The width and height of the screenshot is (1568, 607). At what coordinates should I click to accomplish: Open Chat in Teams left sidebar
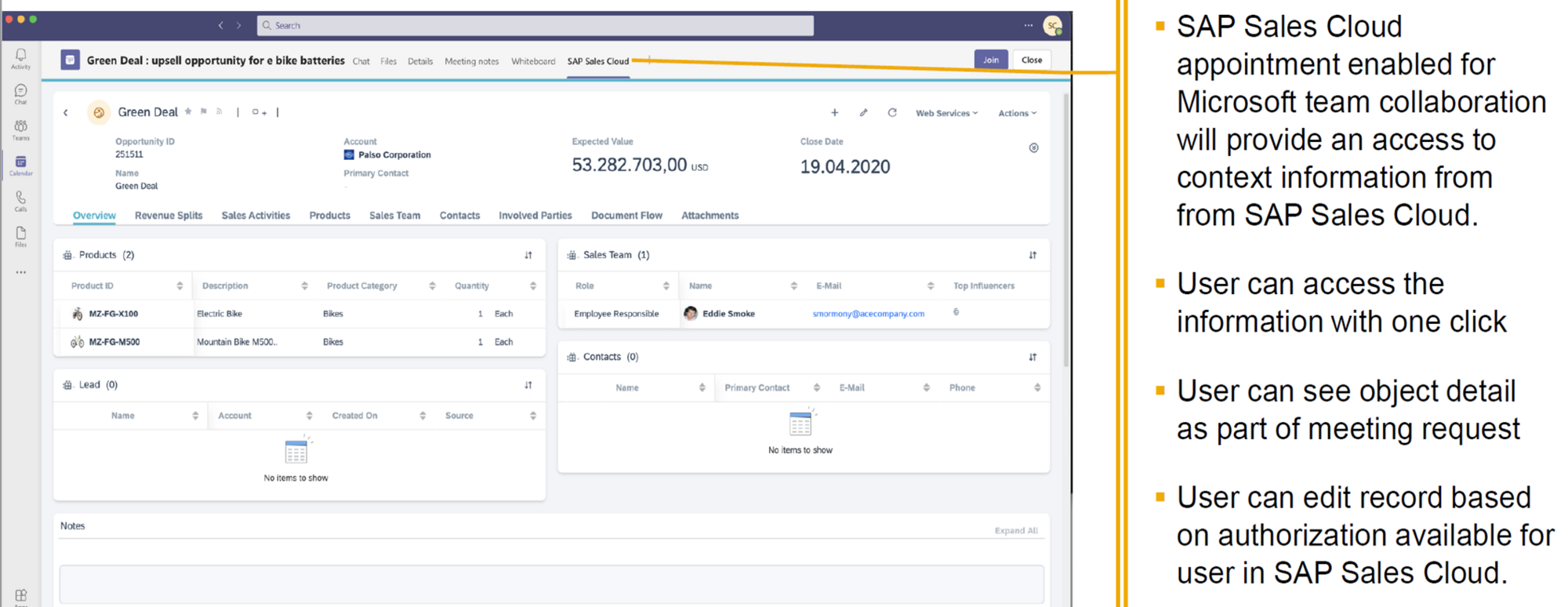[21, 94]
